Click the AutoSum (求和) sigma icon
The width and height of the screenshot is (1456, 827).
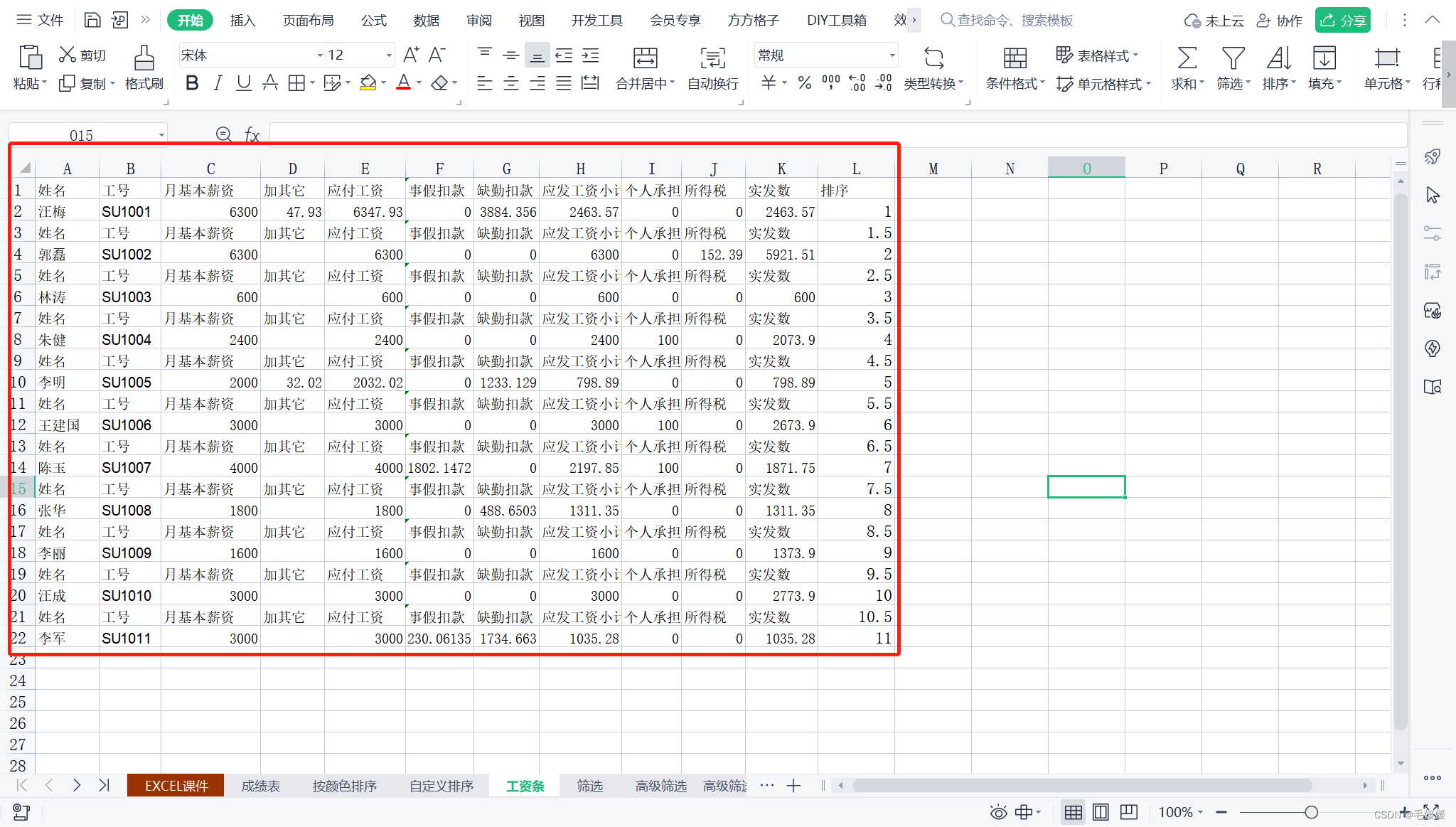click(1187, 58)
